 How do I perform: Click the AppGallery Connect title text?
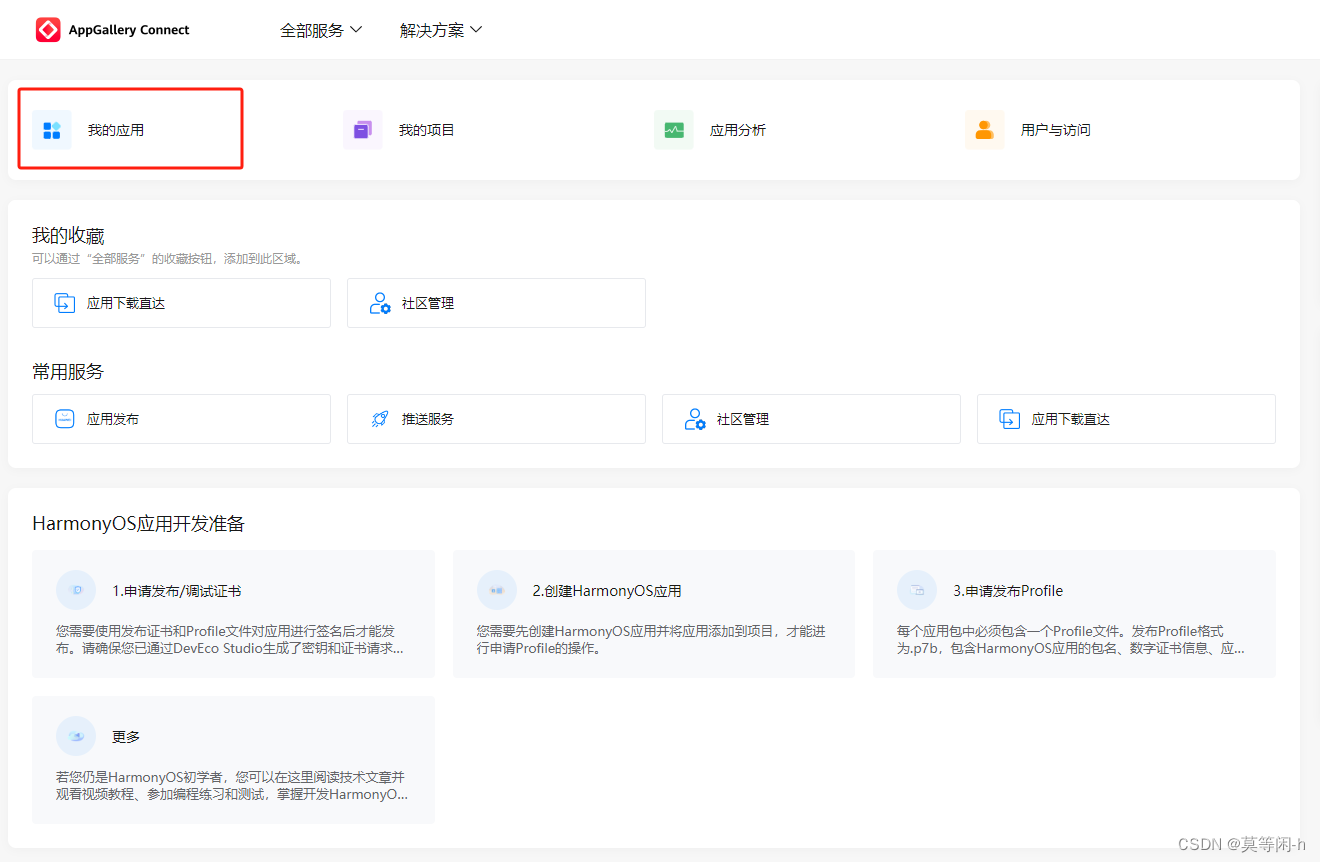(x=129, y=30)
